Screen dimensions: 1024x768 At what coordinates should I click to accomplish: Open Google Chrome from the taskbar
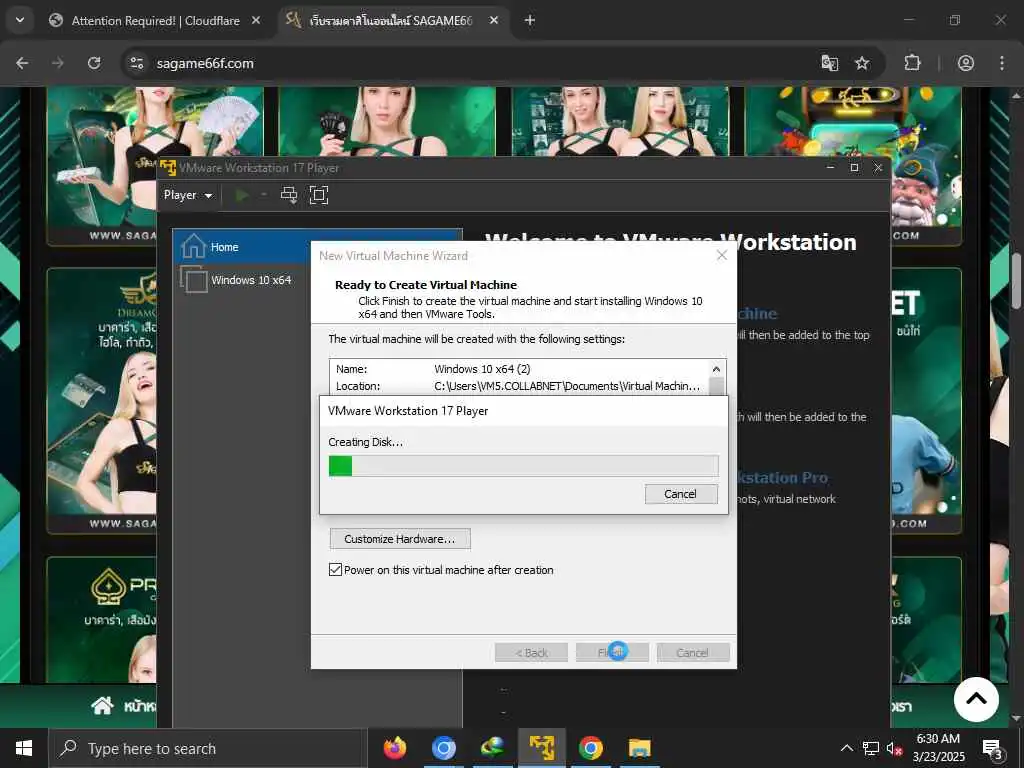coord(590,748)
